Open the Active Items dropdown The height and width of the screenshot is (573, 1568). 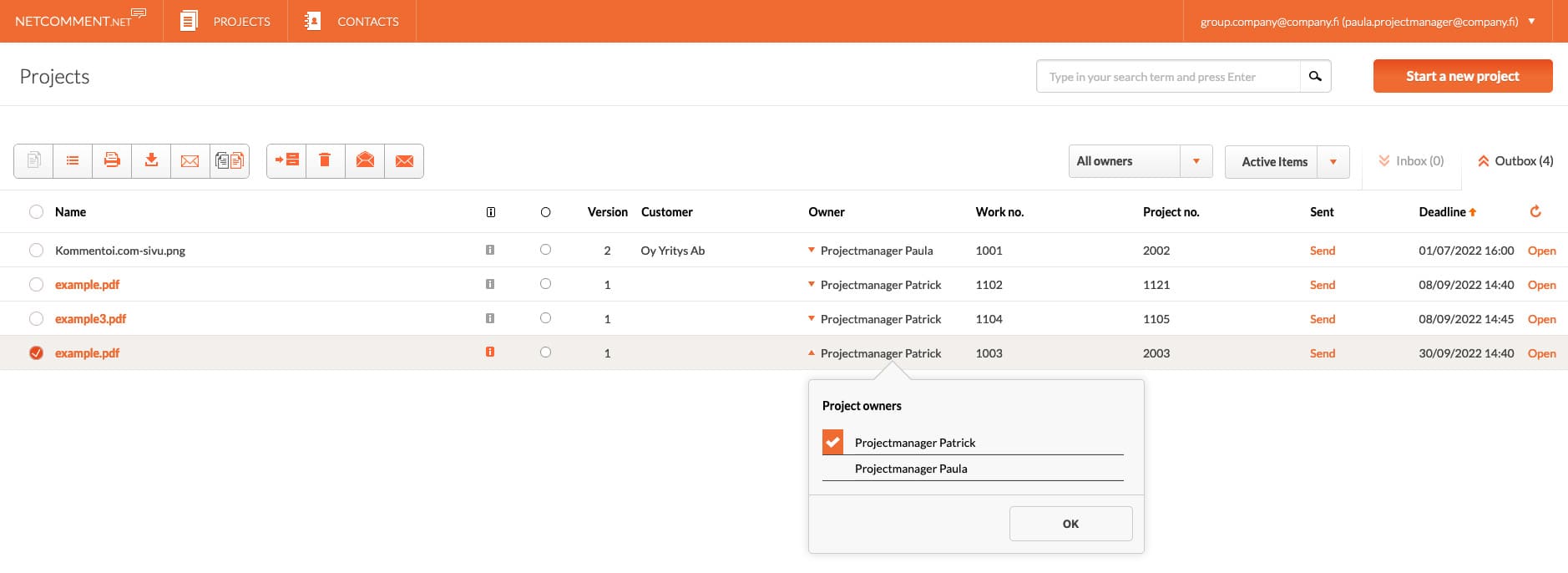click(x=1286, y=161)
